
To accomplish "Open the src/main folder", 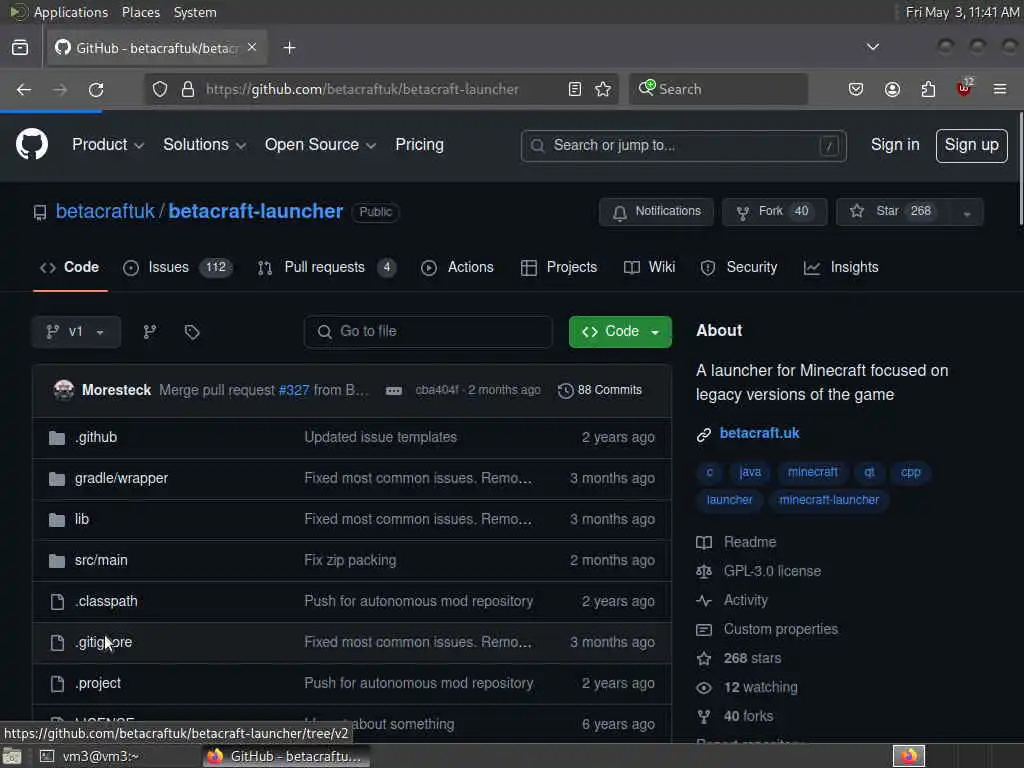I will (101, 560).
